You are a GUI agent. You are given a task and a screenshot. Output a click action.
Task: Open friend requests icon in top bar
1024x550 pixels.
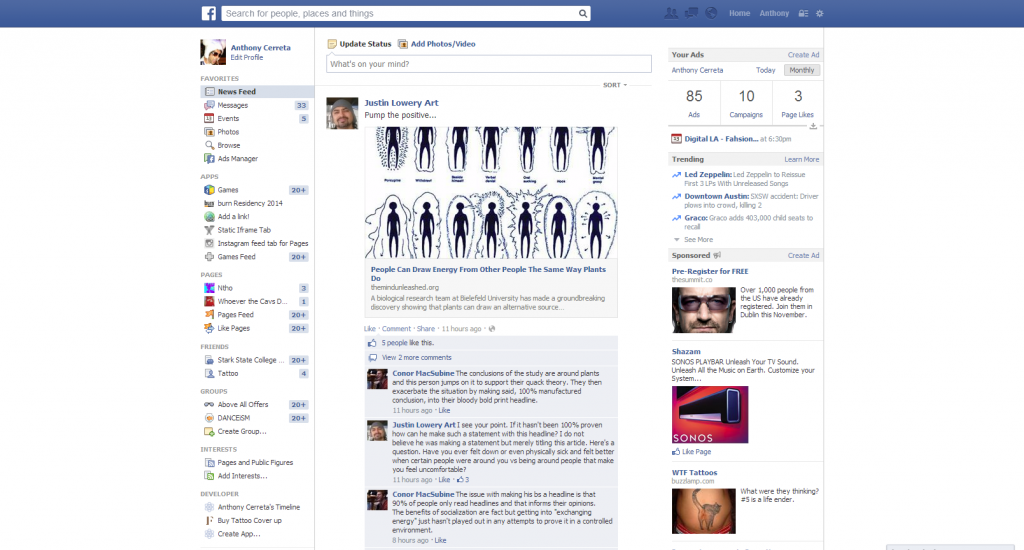point(671,13)
